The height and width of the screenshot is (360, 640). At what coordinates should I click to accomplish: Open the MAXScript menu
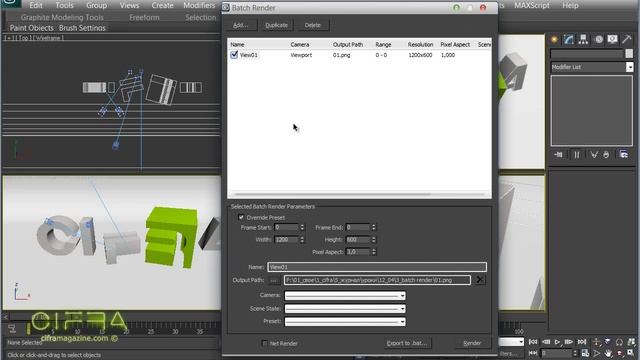coord(531,5)
